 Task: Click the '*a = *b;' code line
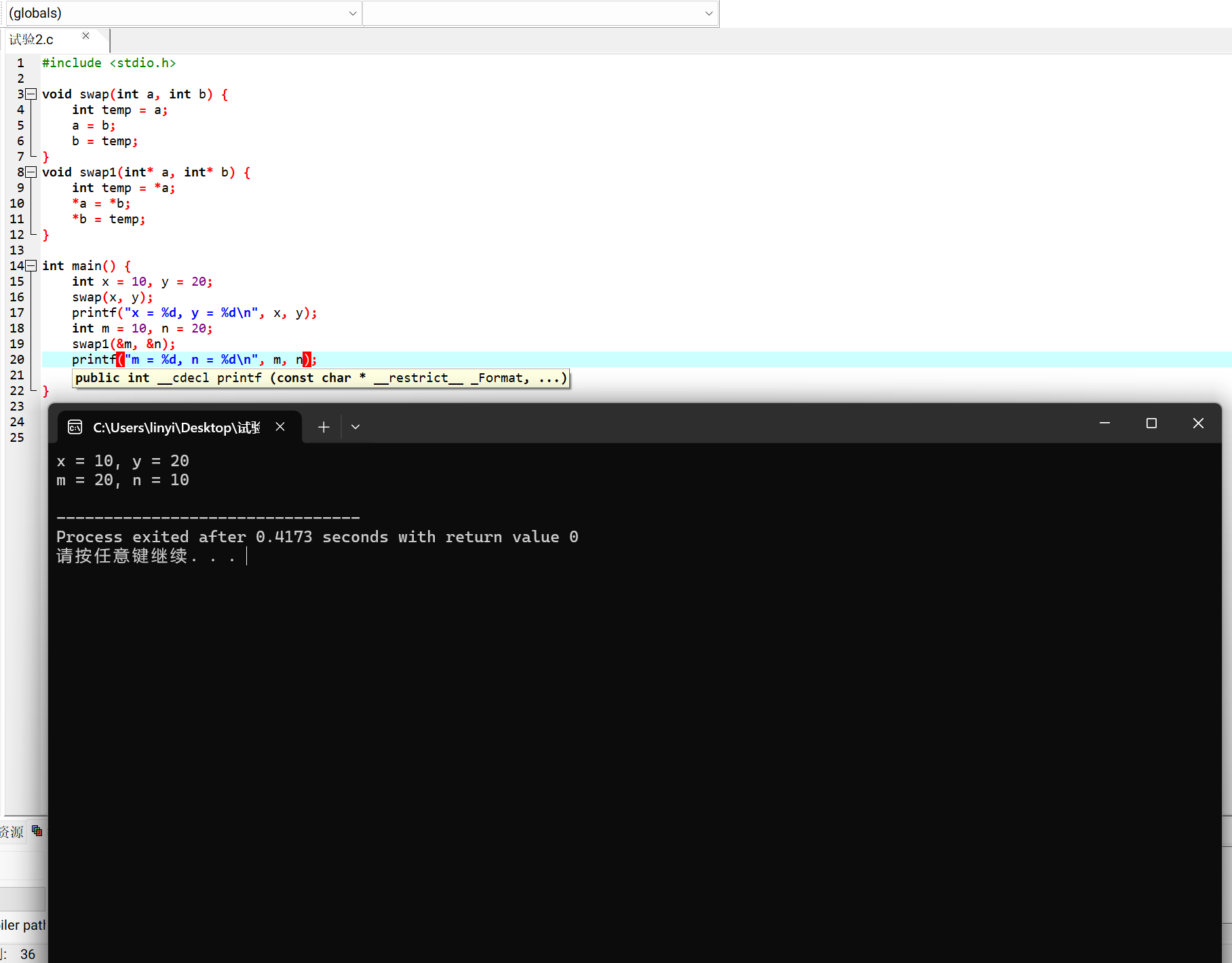pyautogui.click(x=101, y=204)
